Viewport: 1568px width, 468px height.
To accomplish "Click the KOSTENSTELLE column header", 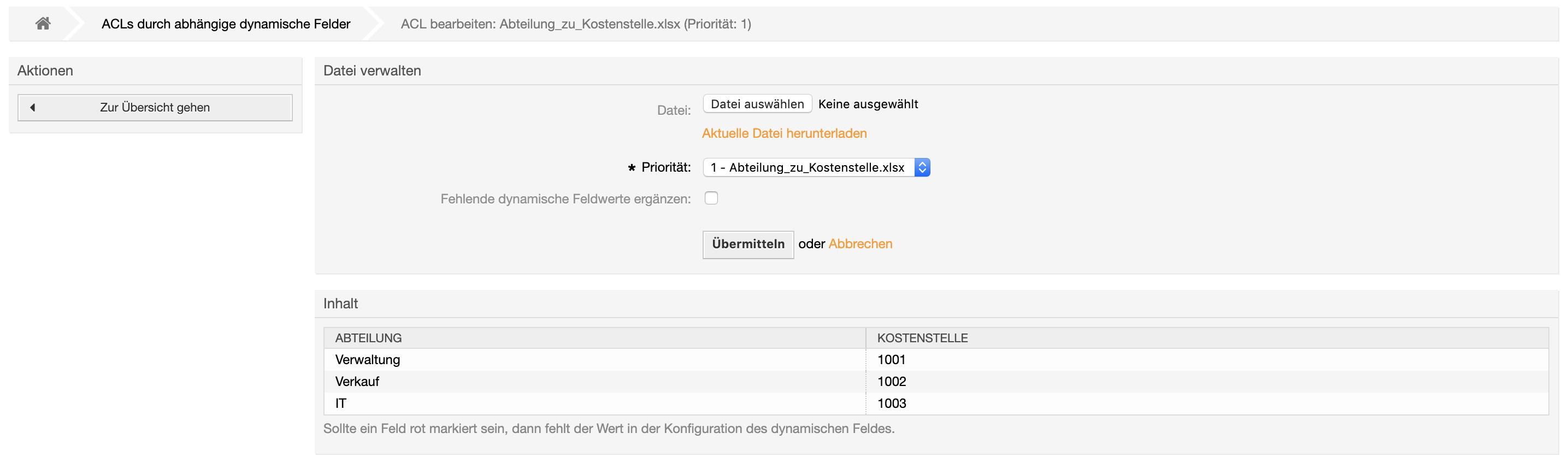I will pyautogui.click(x=922, y=338).
